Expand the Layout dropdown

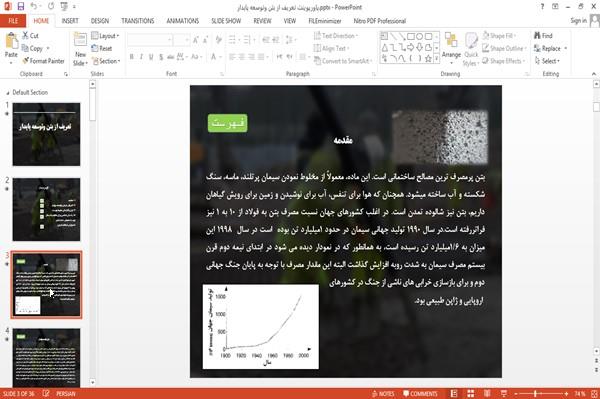pos(106,36)
